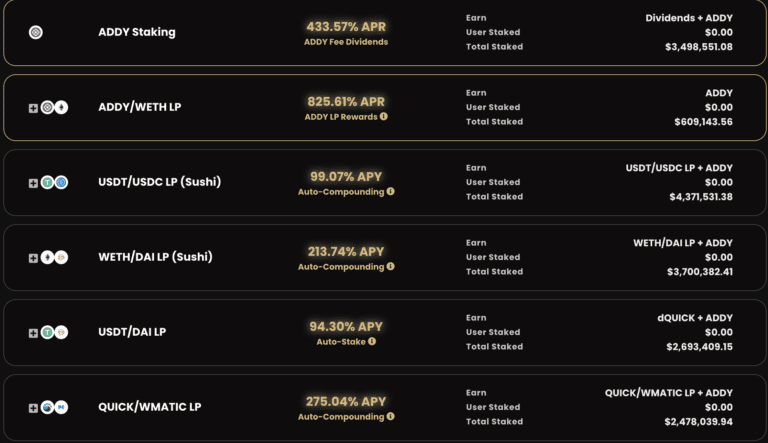Click the ADDY token icon in ADDY Staking row
This screenshot has height=443, width=768.
pos(36,32)
